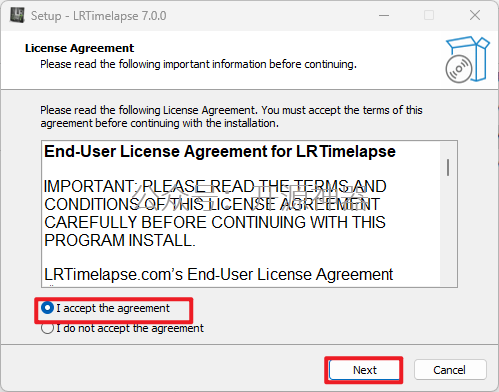The width and height of the screenshot is (499, 392).
Task: Click the LRTimelapse setup title bar icon
Action: point(17,15)
